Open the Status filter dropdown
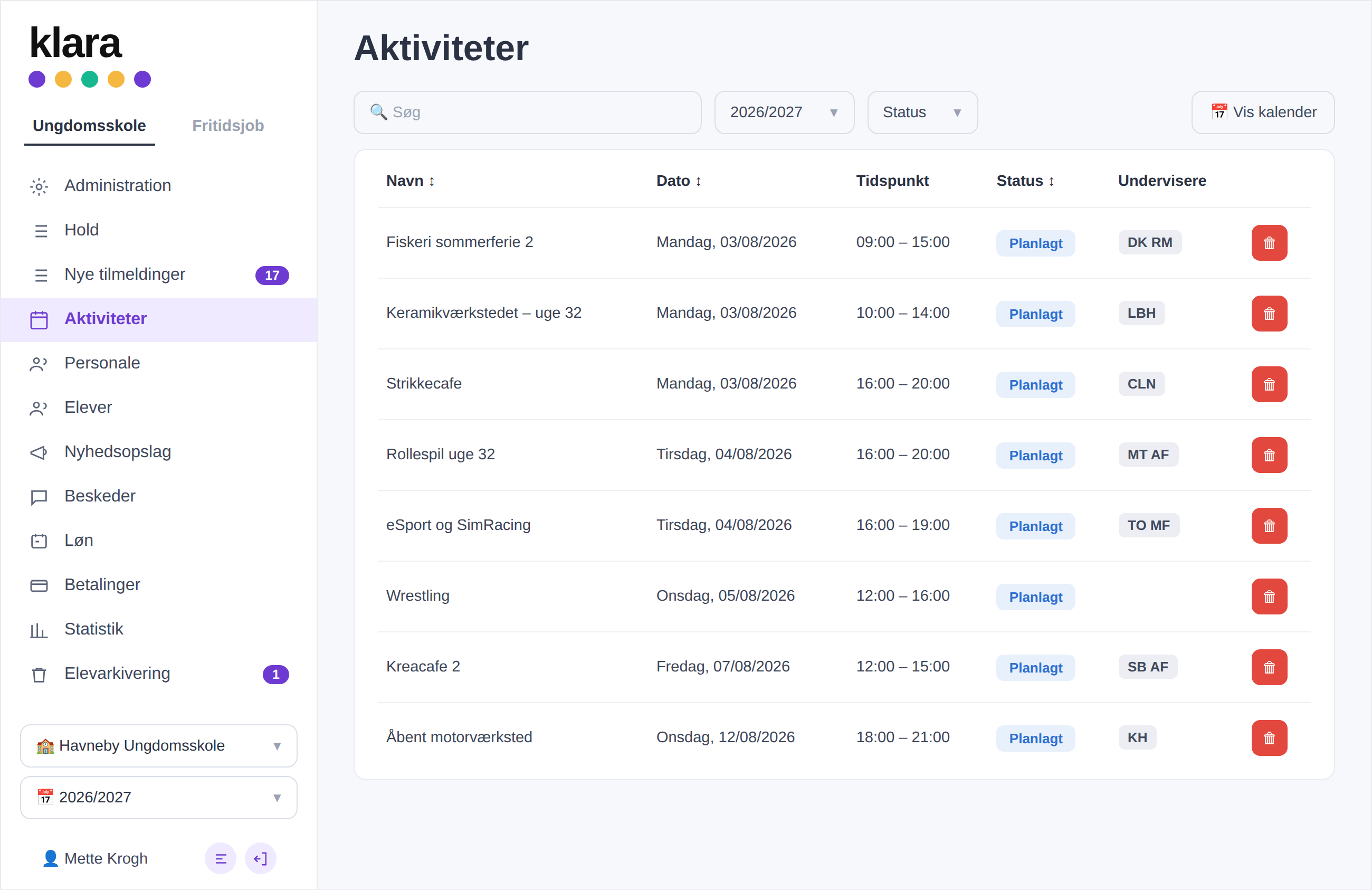1372x890 pixels. coord(922,112)
